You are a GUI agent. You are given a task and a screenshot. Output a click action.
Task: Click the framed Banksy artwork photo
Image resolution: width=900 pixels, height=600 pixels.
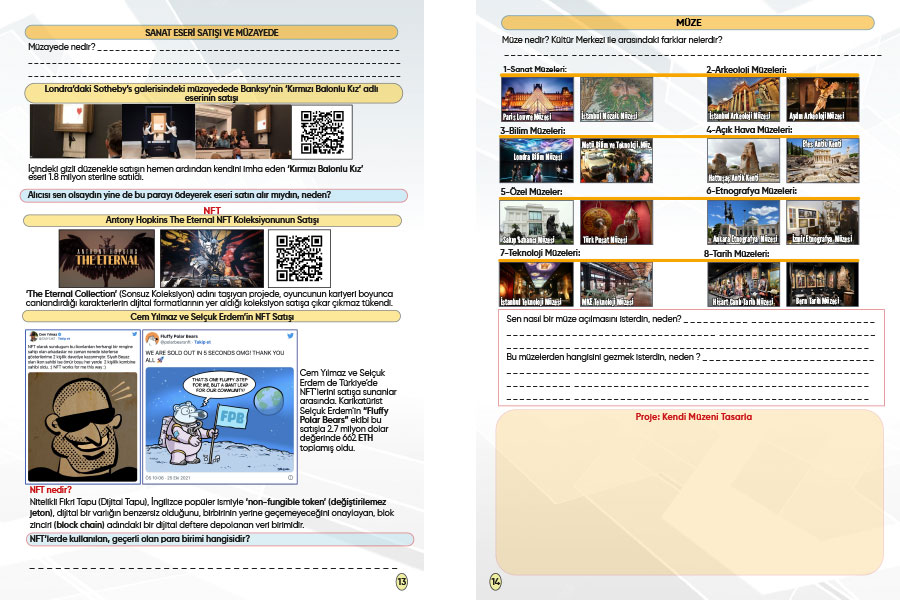coord(75,131)
